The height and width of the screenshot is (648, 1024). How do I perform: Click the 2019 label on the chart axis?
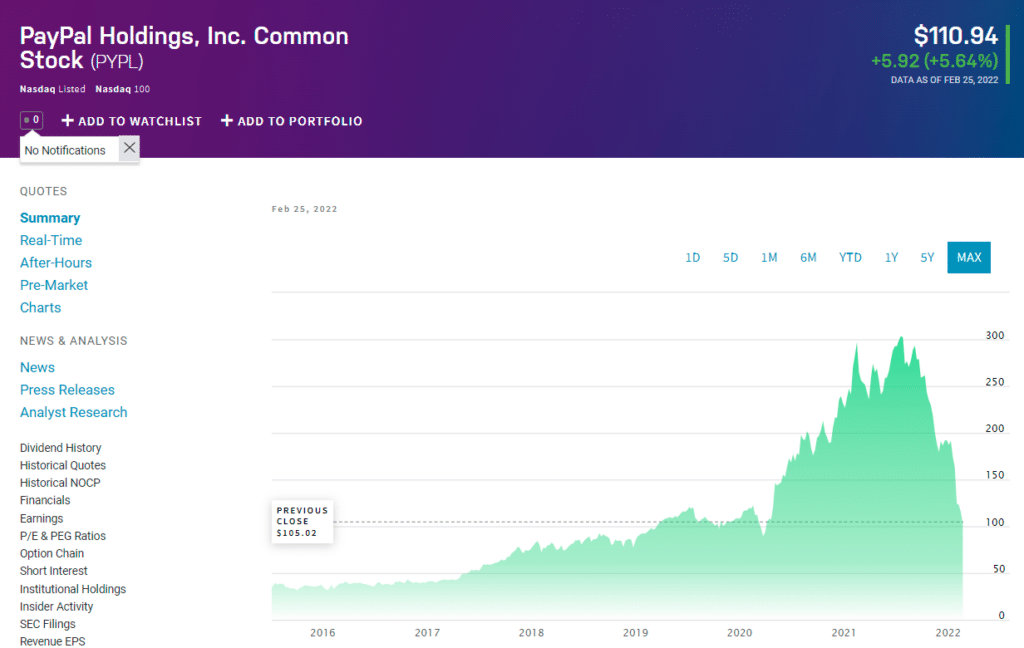(x=635, y=632)
